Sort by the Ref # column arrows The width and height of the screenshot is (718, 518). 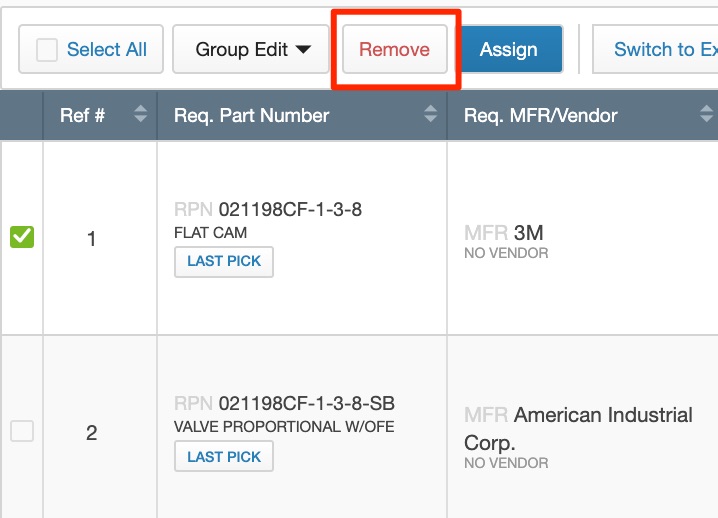(140, 115)
